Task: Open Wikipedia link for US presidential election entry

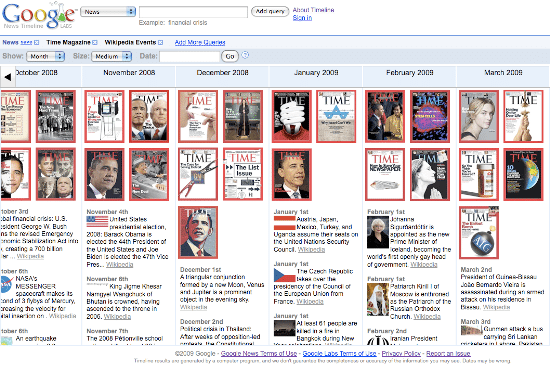Action: 120,264
